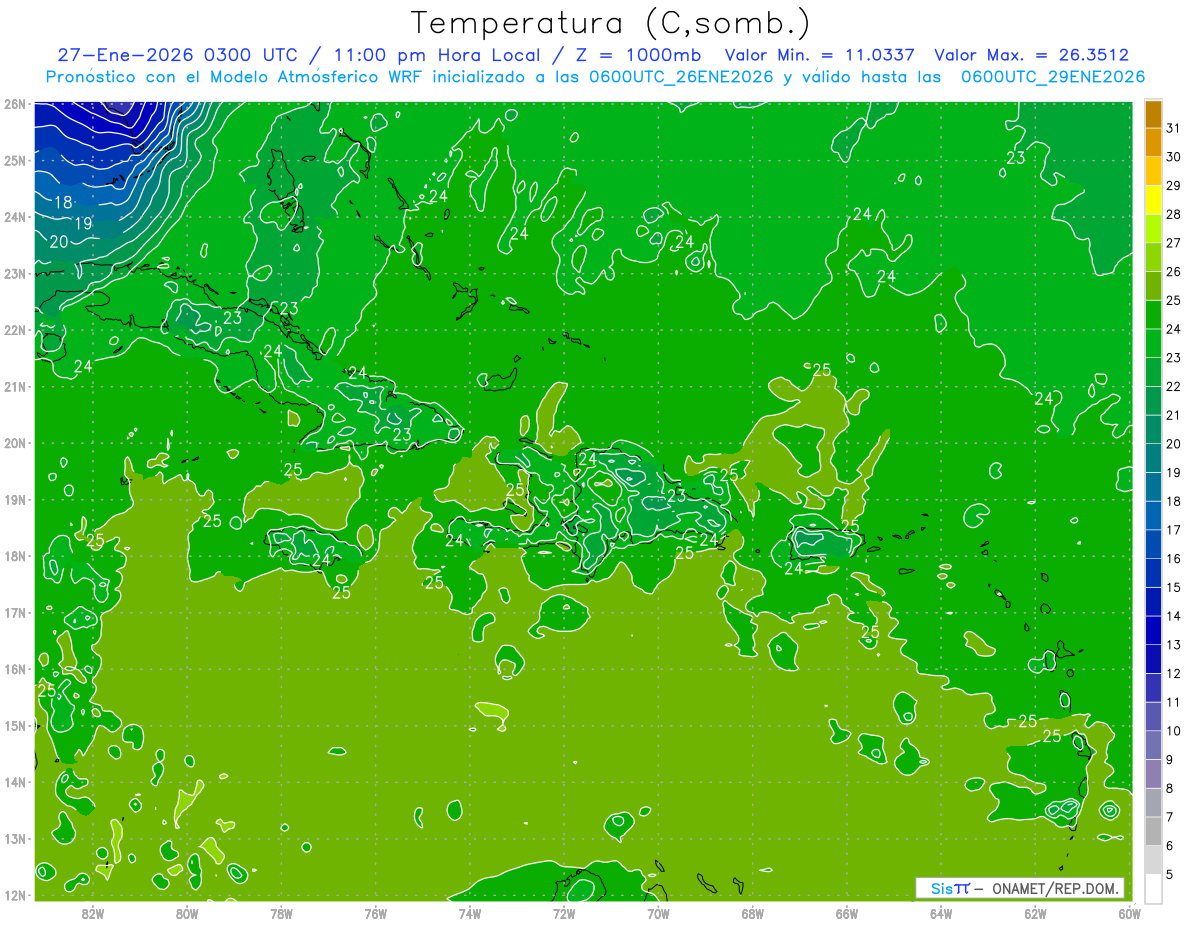Click the legend scale number 15
Image resolution: width=1200 pixels, height=927 pixels.
tap(1174, 587)
